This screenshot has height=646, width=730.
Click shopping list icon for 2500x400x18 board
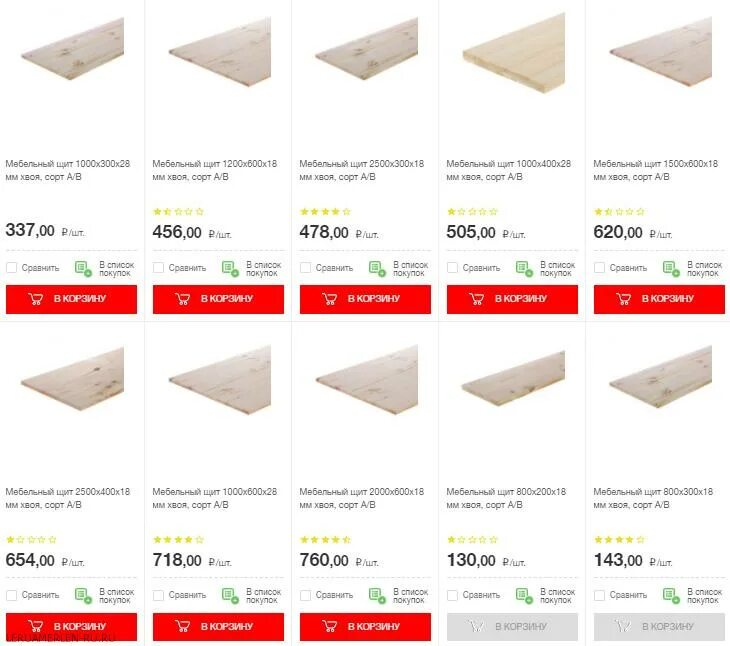click(83, 595)
